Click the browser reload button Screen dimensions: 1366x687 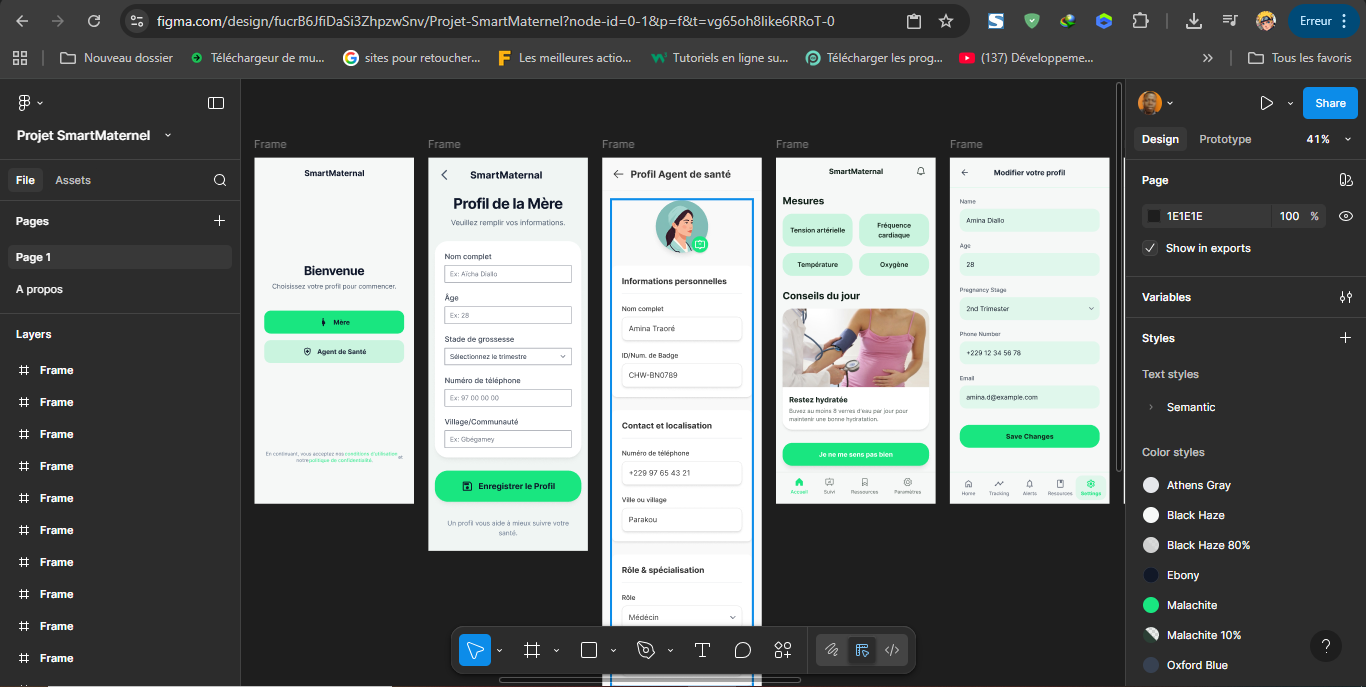tap(93, 21)
